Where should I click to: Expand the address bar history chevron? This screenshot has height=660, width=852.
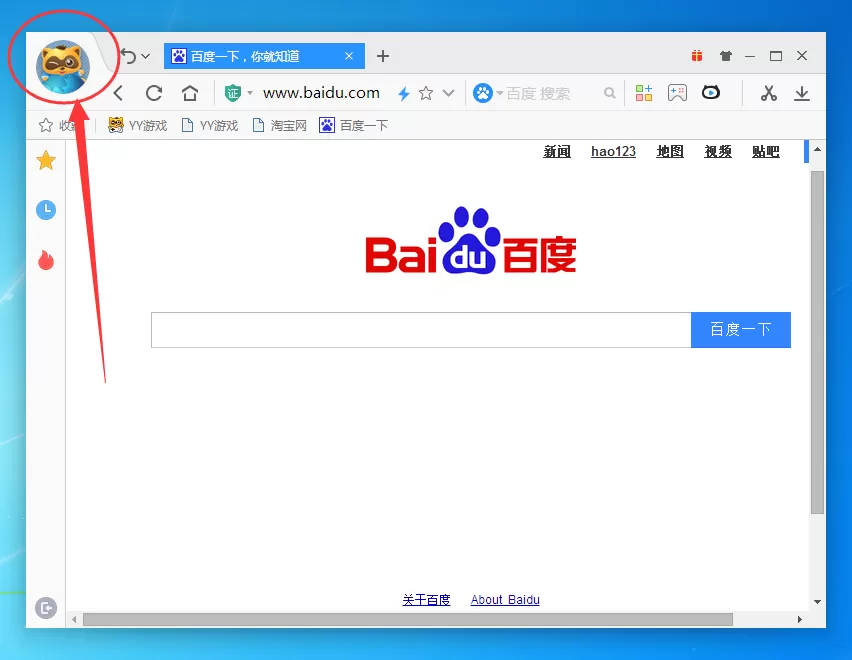point(448,93)
